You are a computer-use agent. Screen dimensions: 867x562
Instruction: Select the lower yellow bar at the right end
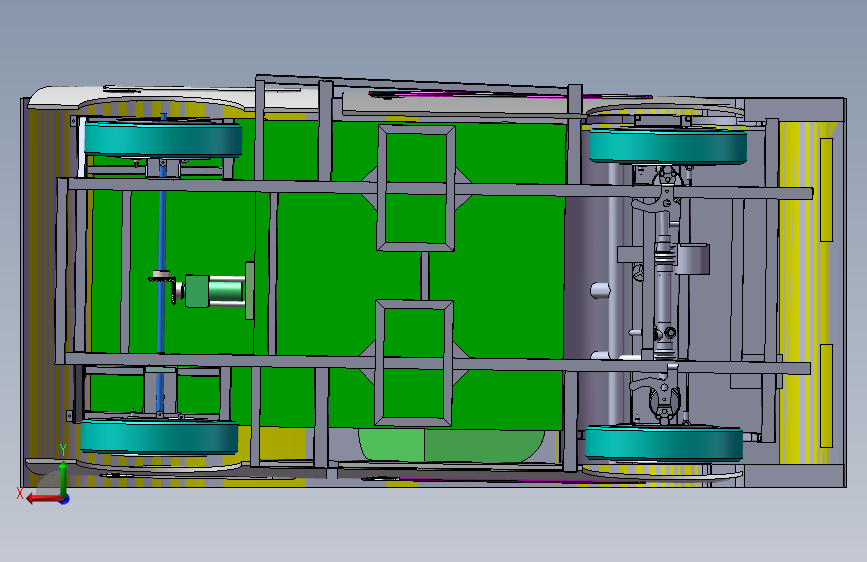click(826, 396)
